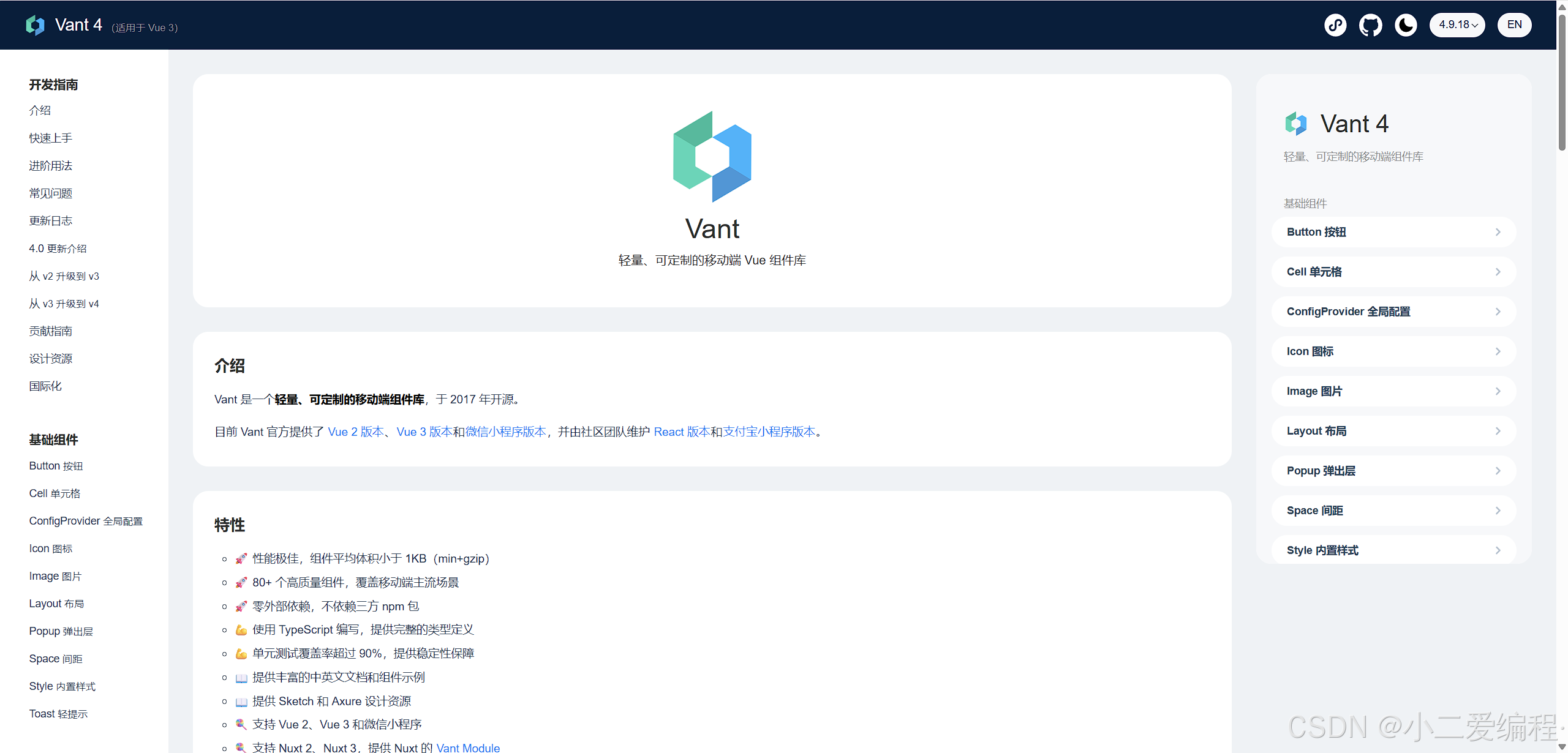1568x753 pixels.
Task: Toggle dark mode moon icon
Action: (x=1406, y=25)
